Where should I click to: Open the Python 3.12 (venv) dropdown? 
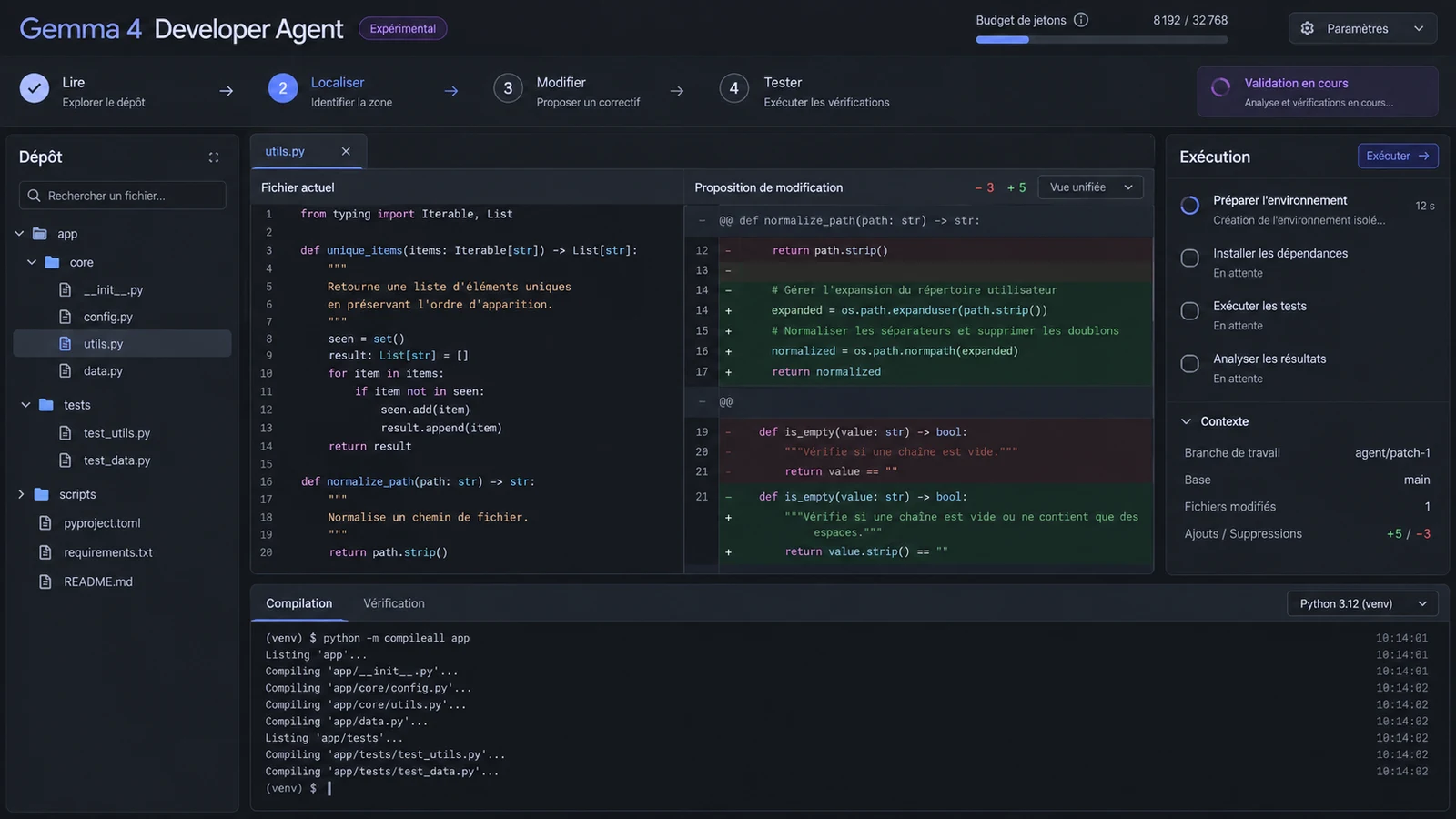1362,604
